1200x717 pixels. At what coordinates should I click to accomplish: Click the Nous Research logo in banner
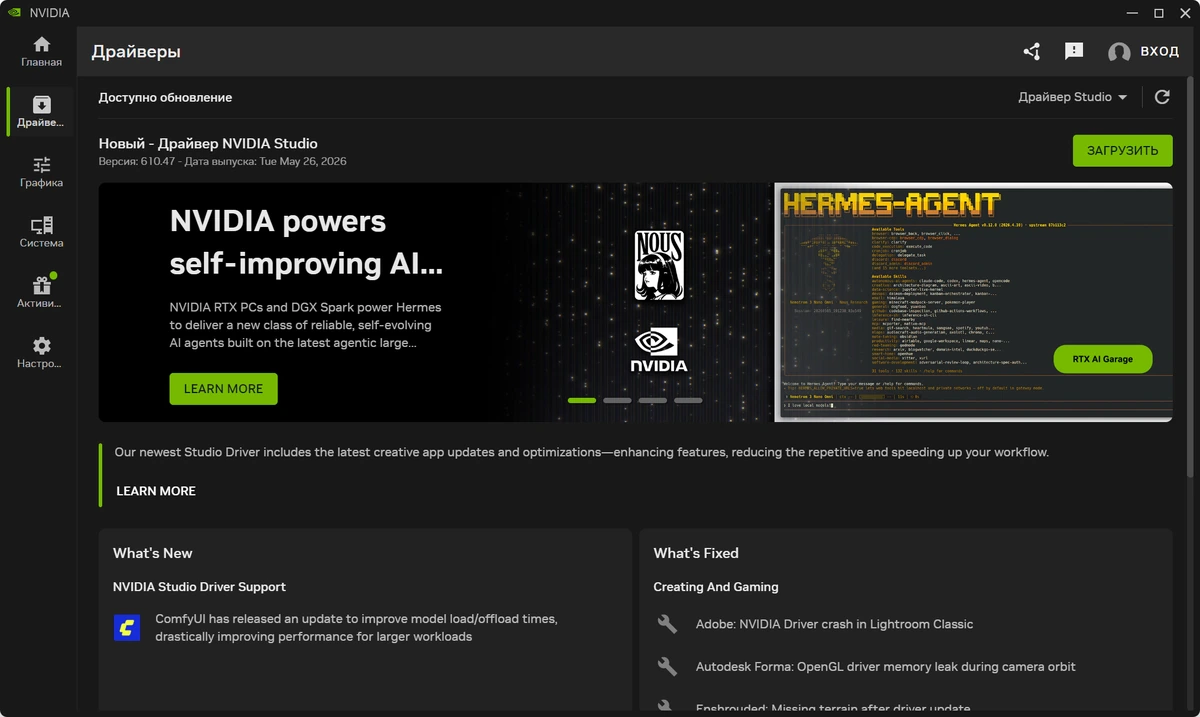point(659,266)
